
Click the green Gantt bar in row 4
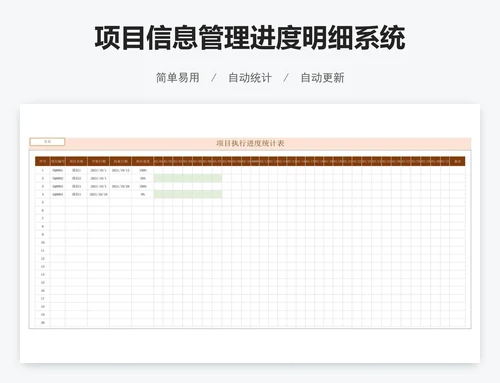pos(188,194)
